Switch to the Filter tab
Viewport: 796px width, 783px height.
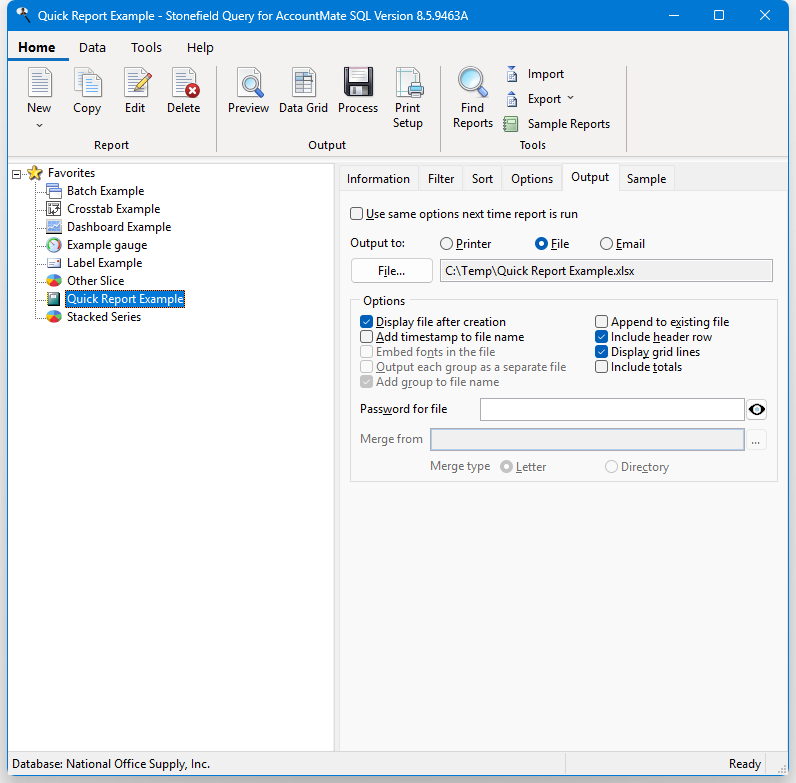click(441, 179)
